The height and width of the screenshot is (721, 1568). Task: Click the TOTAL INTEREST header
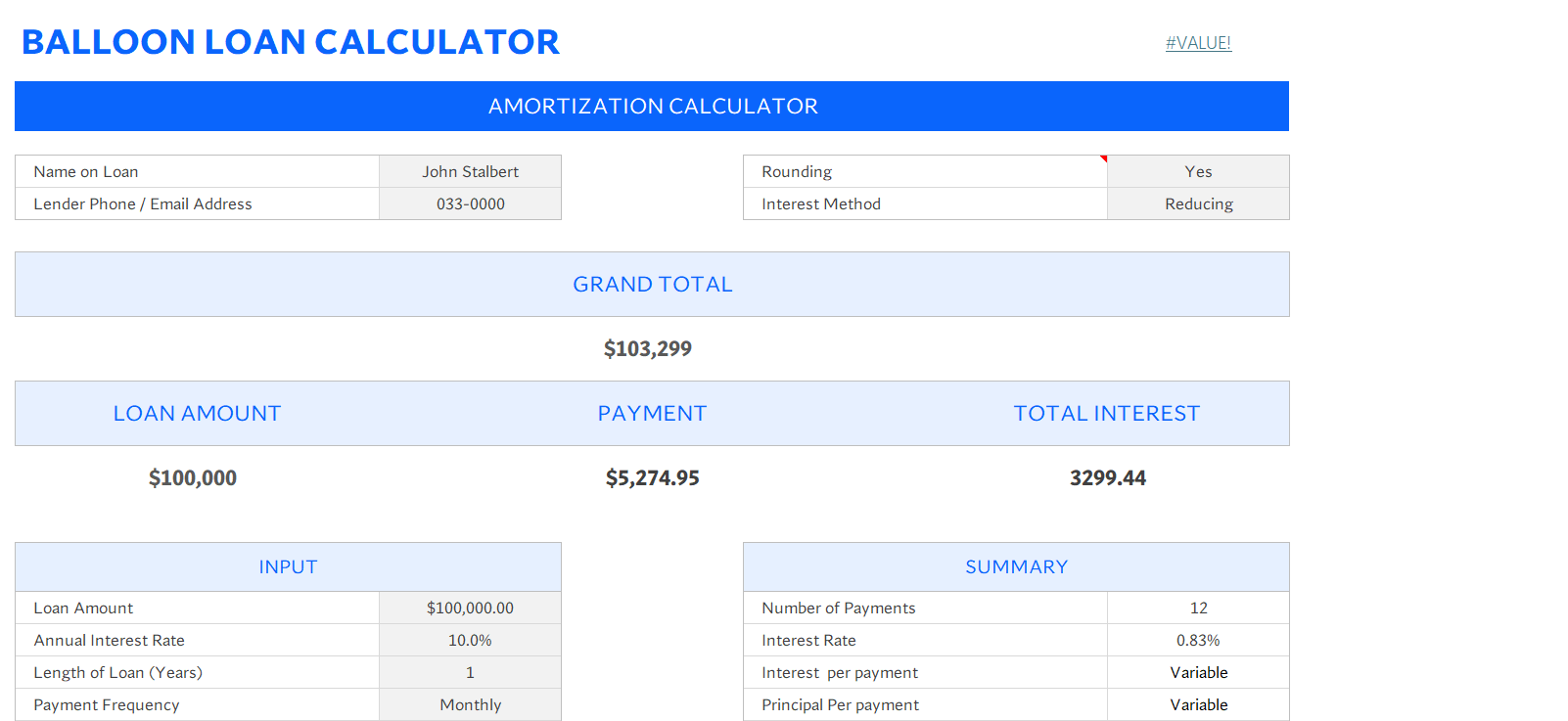click(x=1107, y=413)
